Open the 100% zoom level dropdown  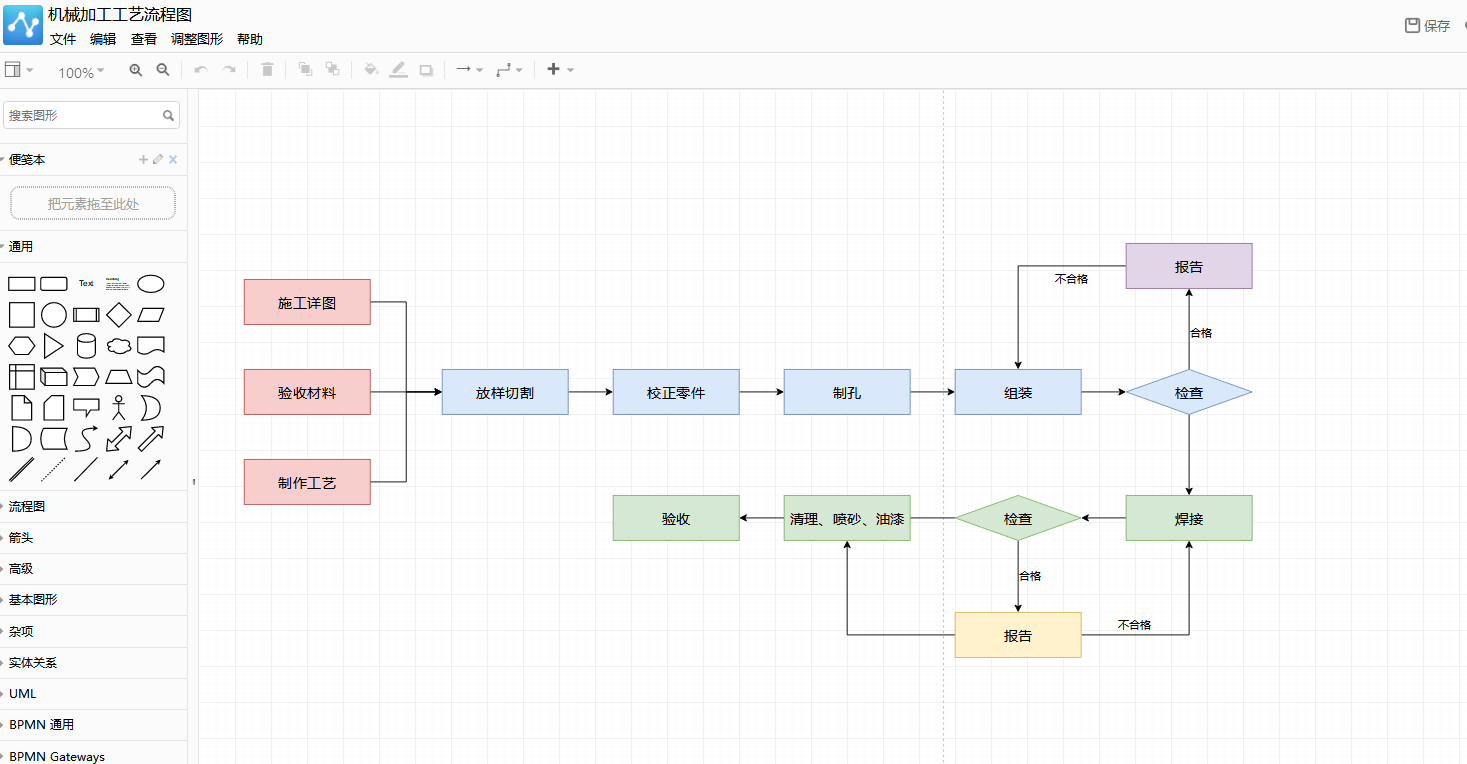(x=81, y=72)
